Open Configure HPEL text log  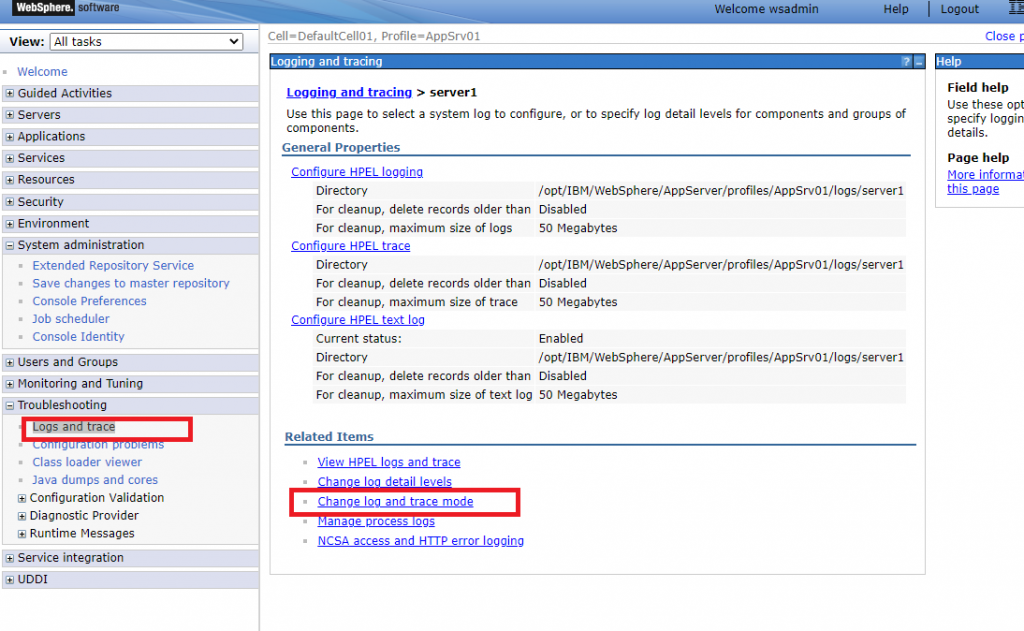point(358,319)
